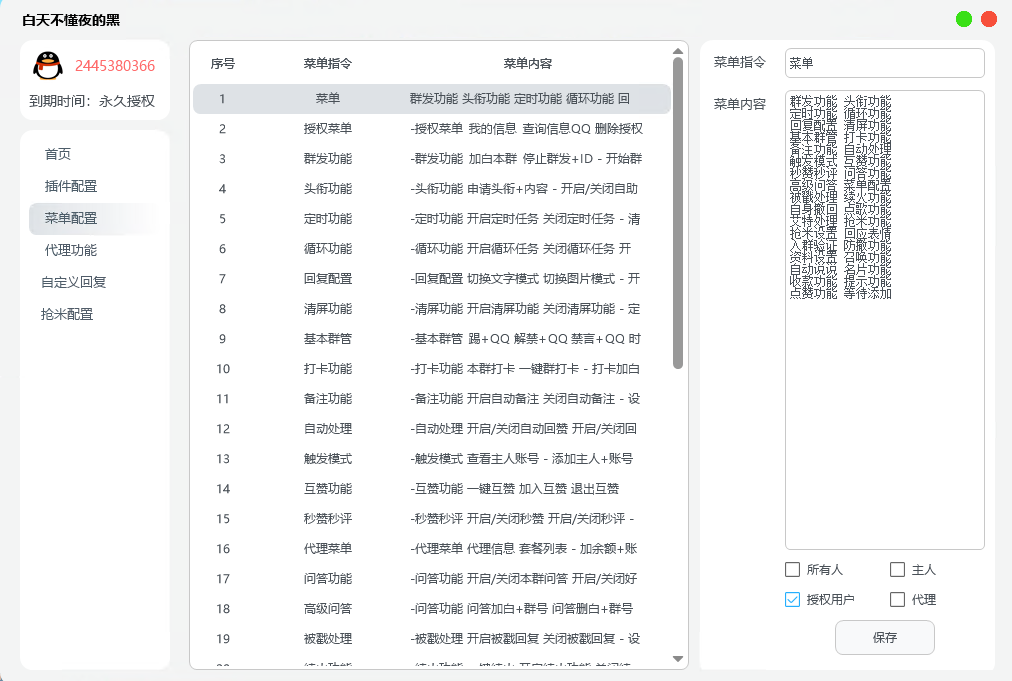Click the scrollbar down arrow below the table

pyautogui.click(x=678, y=659)
